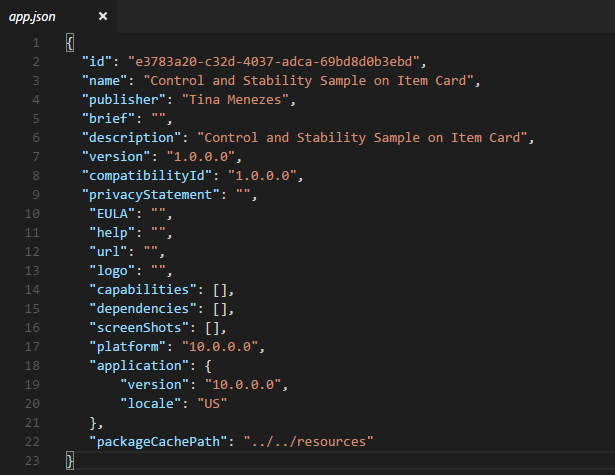Click the version value "1.0.0.0" on line 7
The width and height of the screenshot is (615, 475).
click(201, 157)
